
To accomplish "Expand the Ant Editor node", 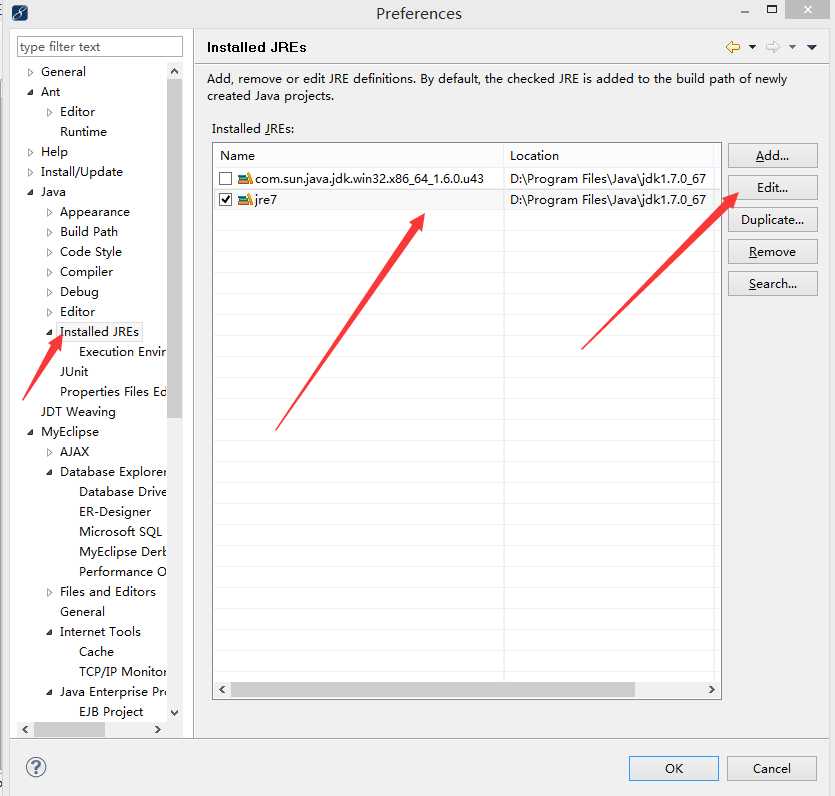I will tap(50, 112).
